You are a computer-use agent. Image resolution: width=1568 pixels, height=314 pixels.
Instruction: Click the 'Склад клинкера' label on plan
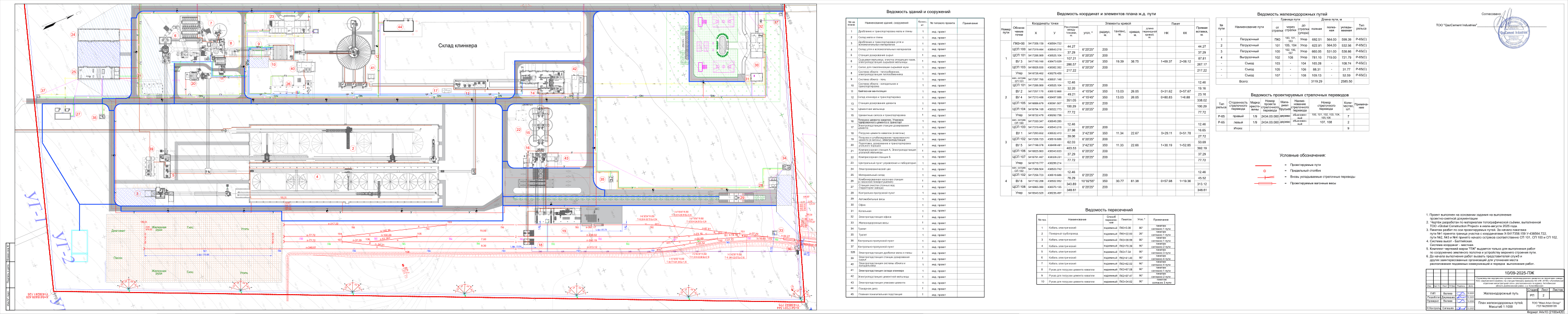pyautogui.click(x=457, y=45)
